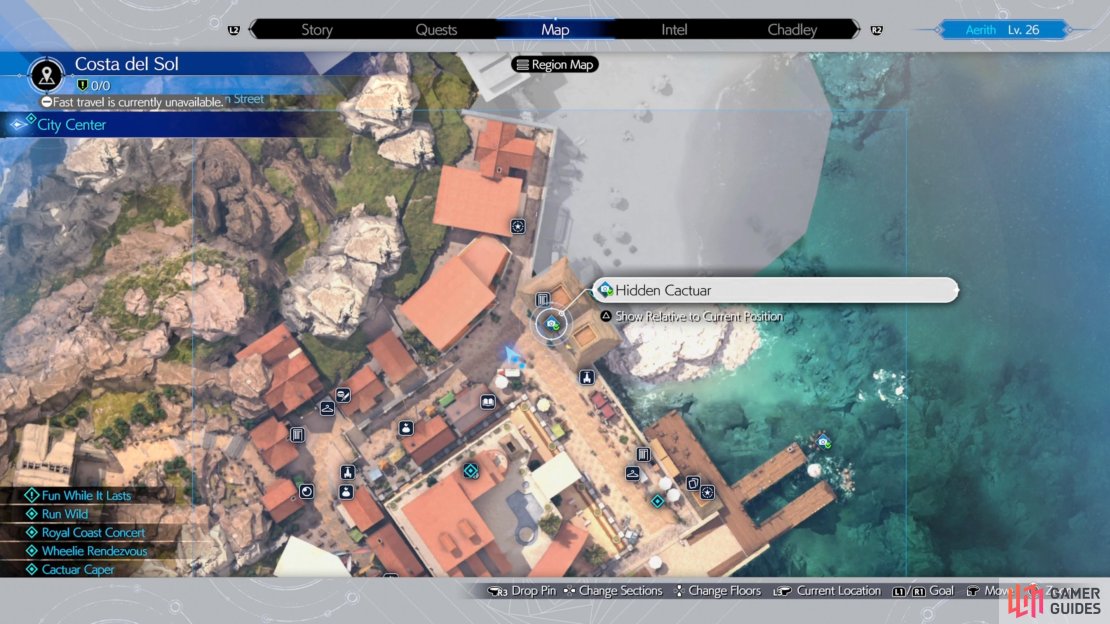Image resolution: width=1110 pixels, height=624 pixels.
Task: Click the fast travel unavailable notice
Action: pos(132,102)
